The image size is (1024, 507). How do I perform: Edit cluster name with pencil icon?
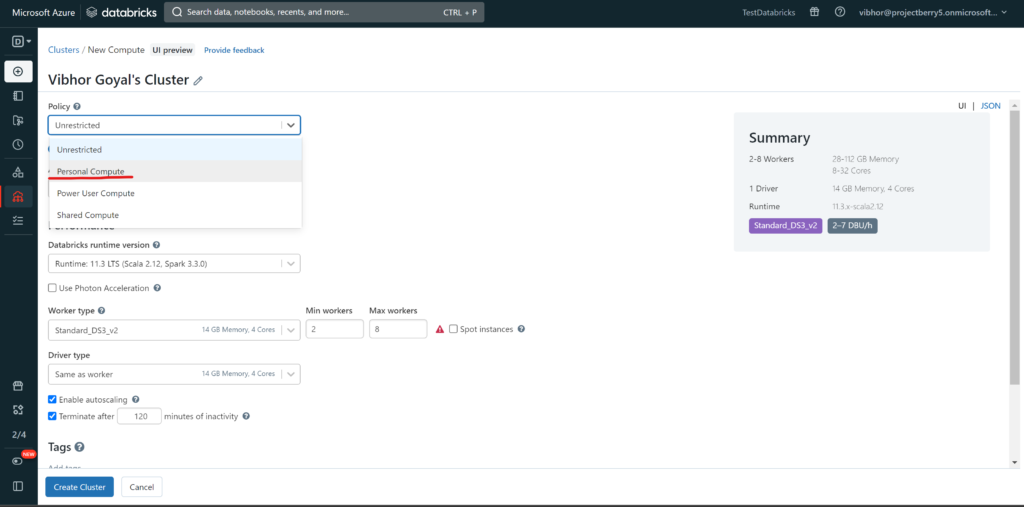coord(199,80)
